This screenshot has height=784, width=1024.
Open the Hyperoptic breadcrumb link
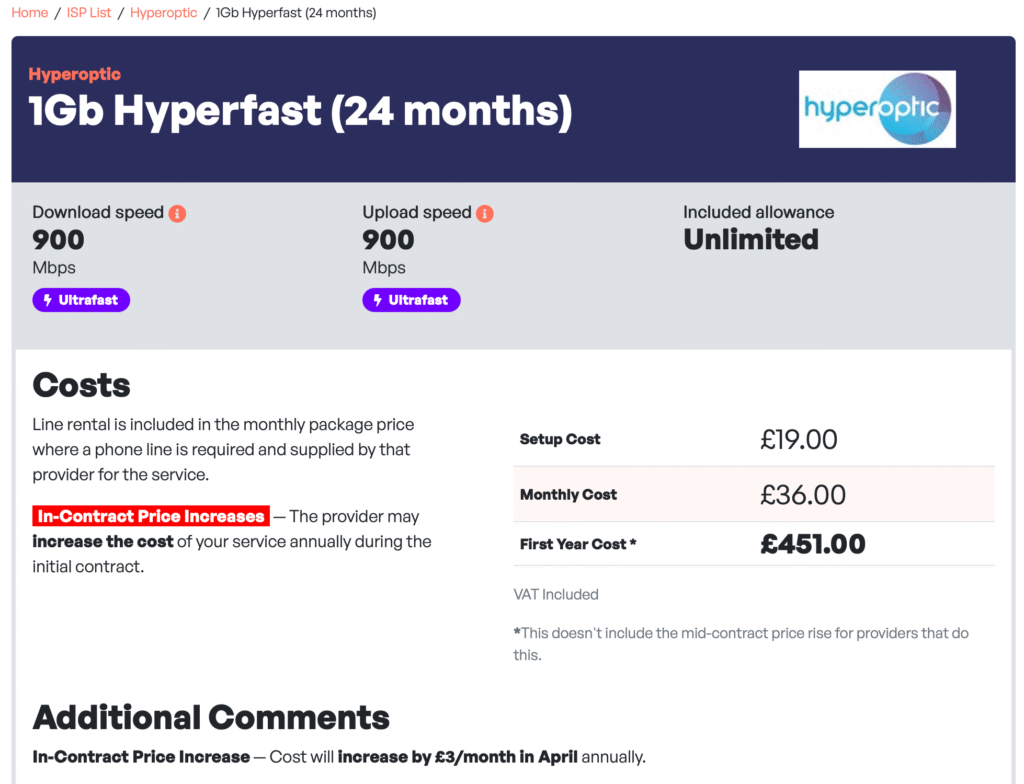[164, 13]
